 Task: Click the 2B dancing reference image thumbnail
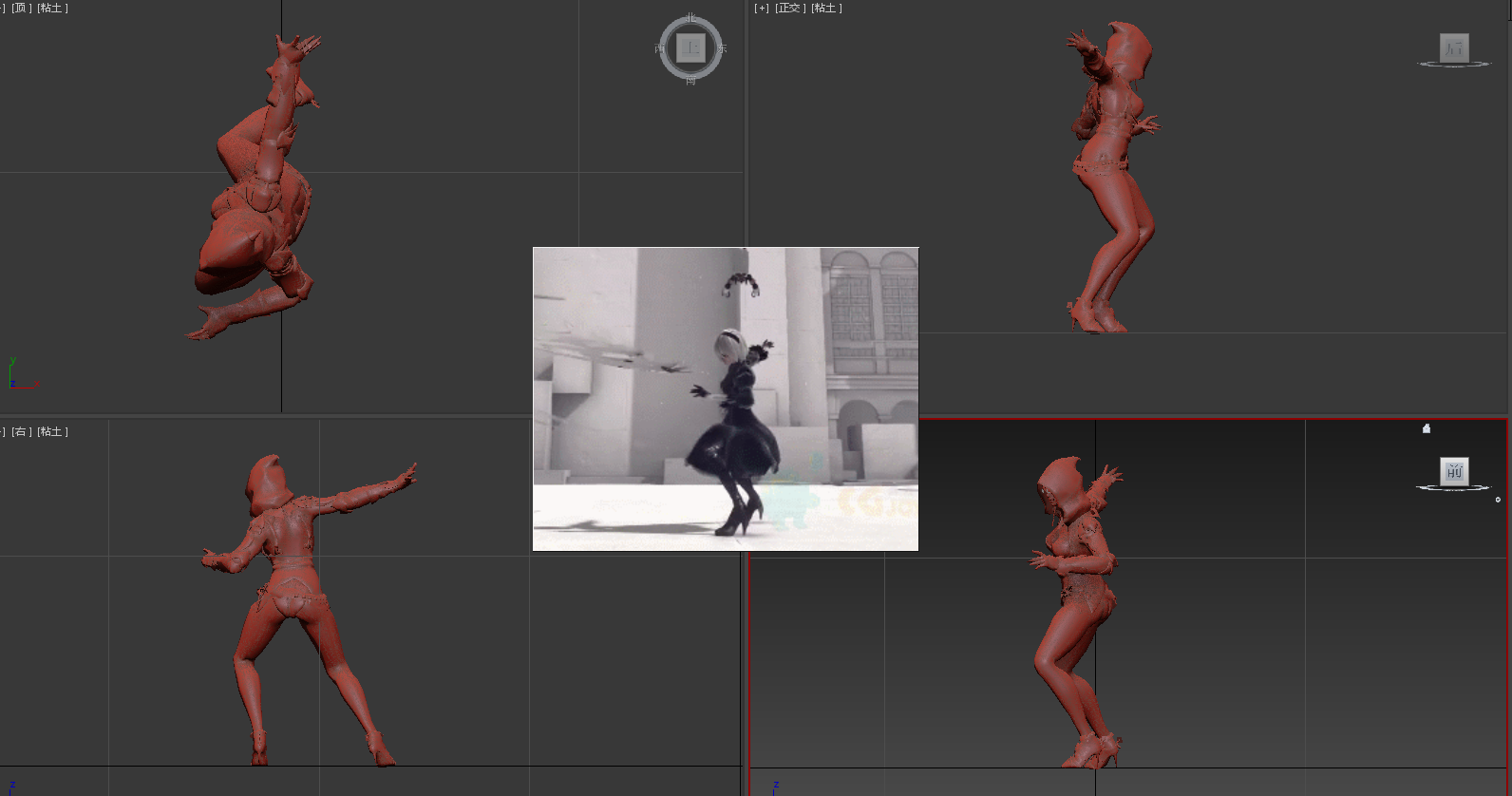[x=726, y=399]
